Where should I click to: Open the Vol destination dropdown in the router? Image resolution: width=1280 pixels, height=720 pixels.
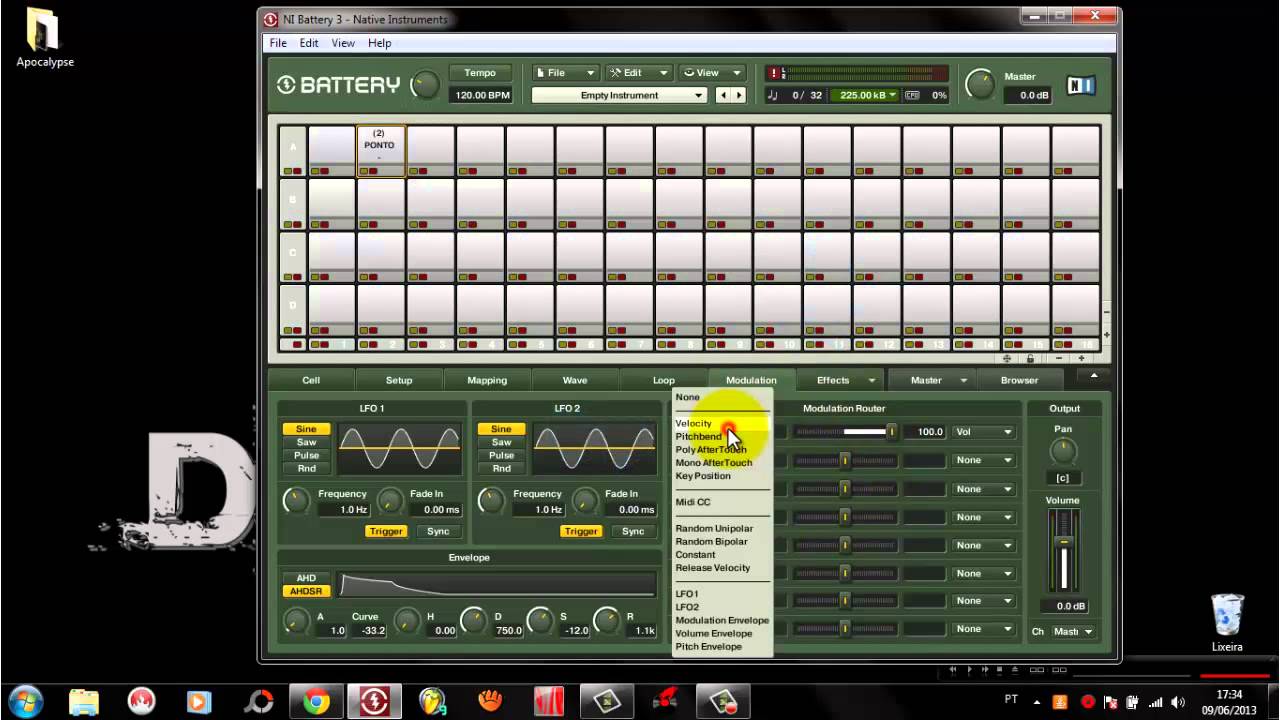984,432
